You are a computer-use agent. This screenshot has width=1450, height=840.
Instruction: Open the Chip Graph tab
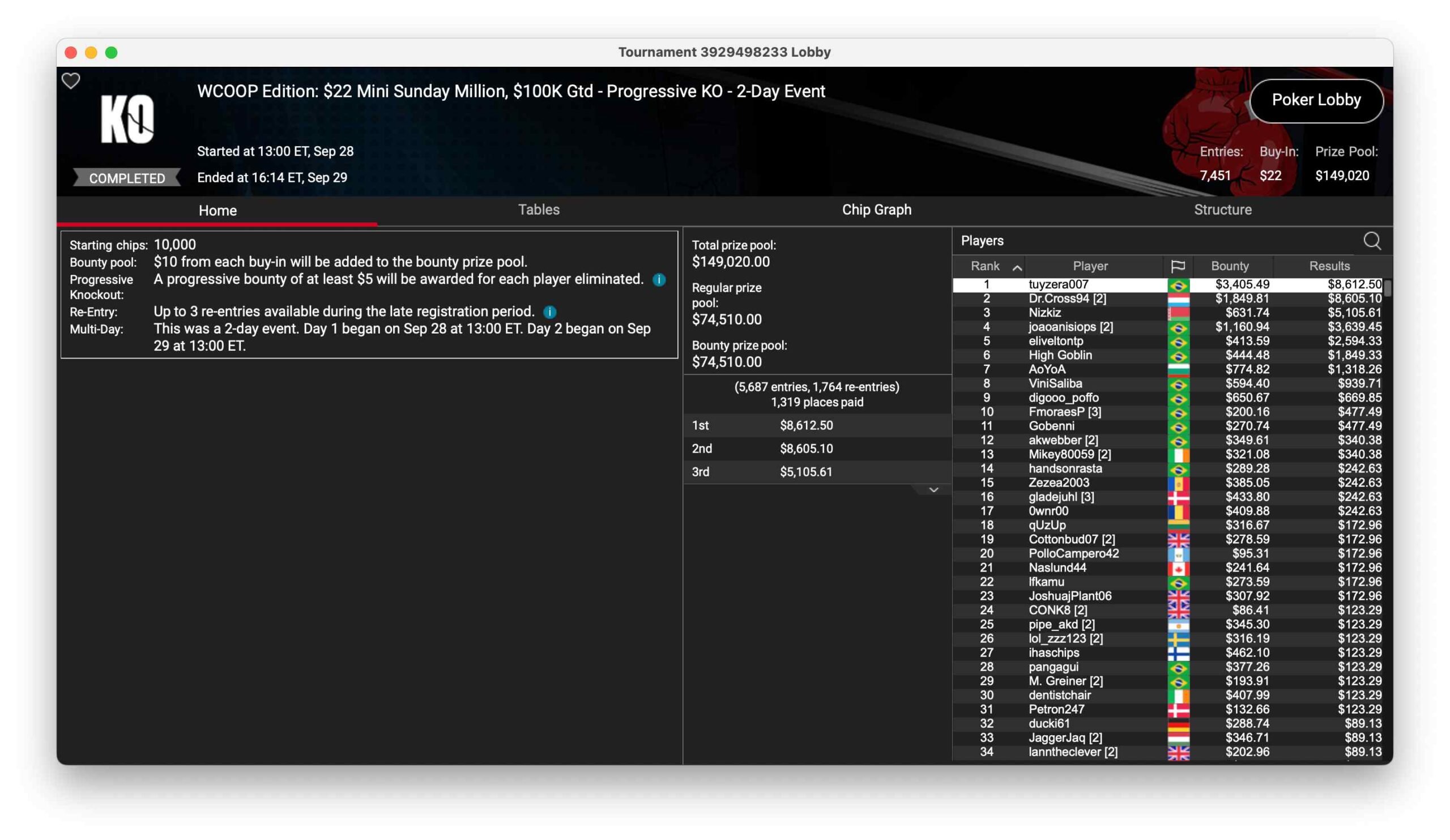point(876,210)
